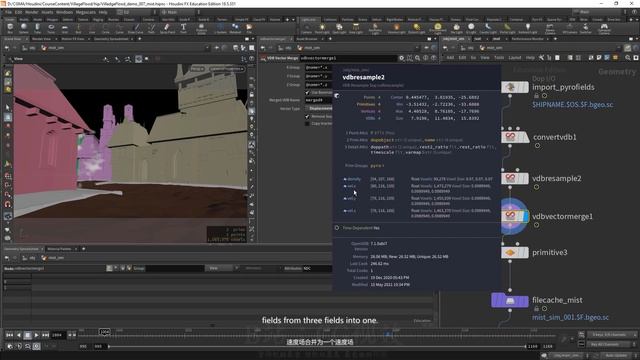Open the Megascans menu

[85, 12]
